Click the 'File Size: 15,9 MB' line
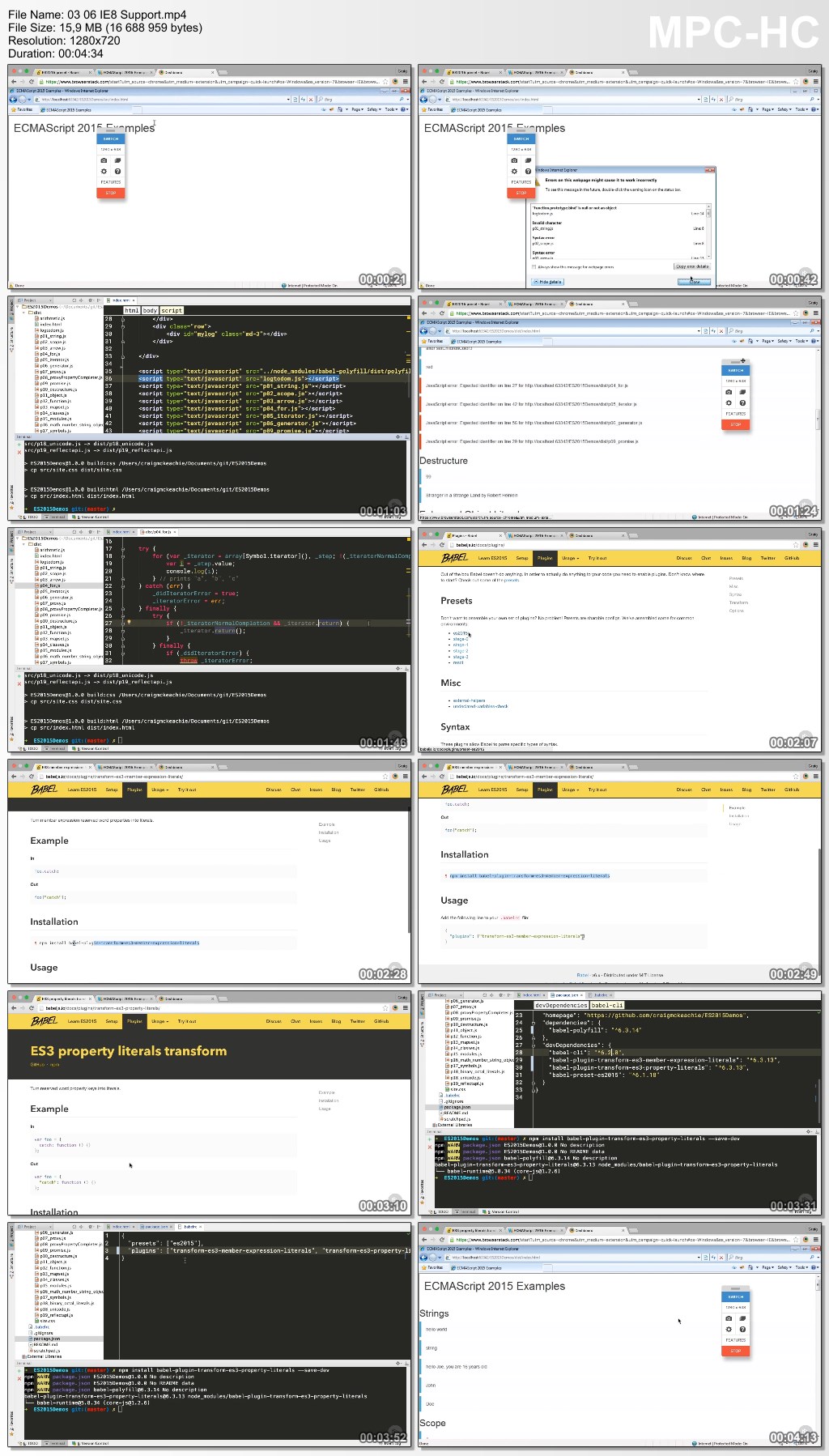829x1456 pixels. click(105, 28)
